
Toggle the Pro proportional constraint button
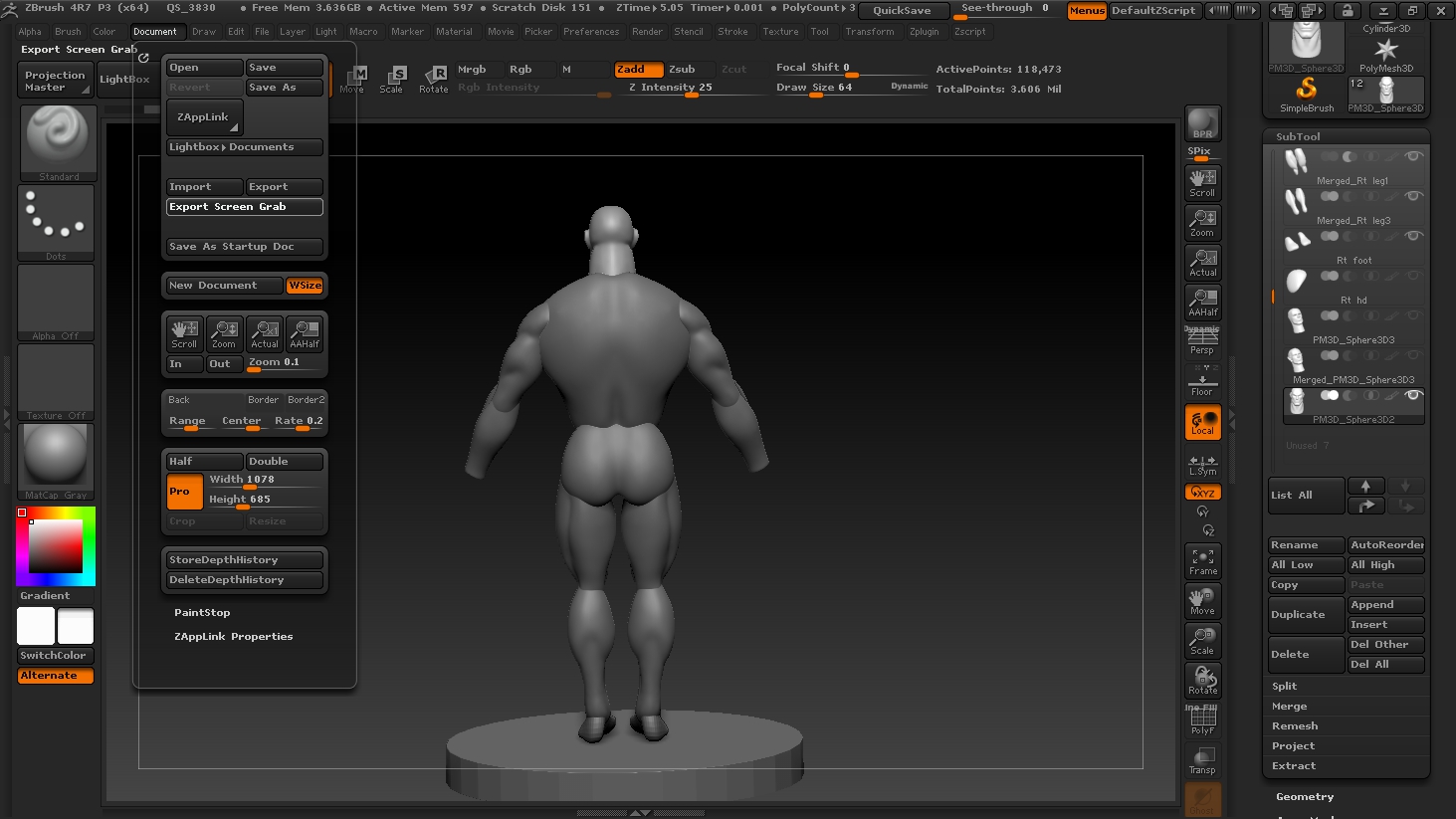(184, 491)
